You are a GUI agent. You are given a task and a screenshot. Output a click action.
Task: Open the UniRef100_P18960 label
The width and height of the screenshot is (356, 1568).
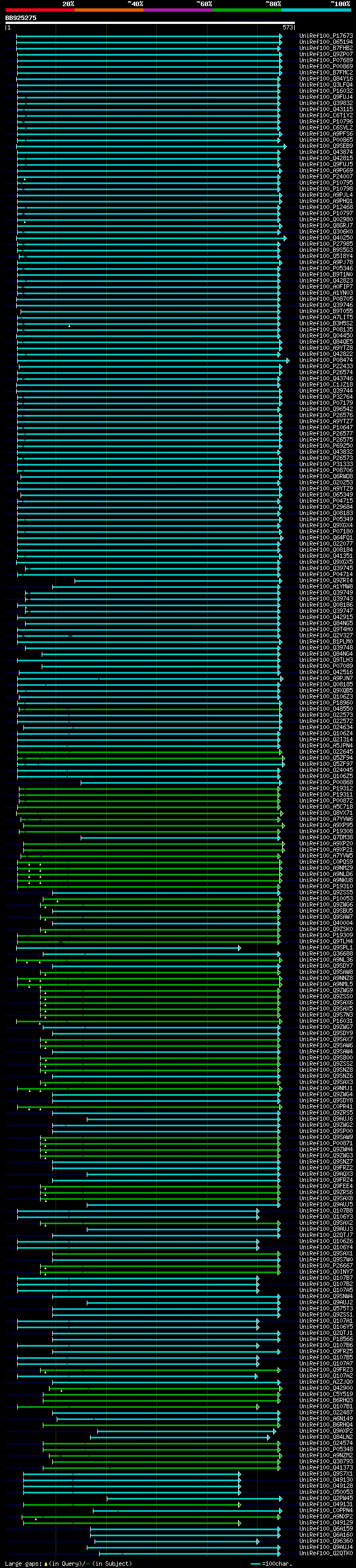click(326, 703)
